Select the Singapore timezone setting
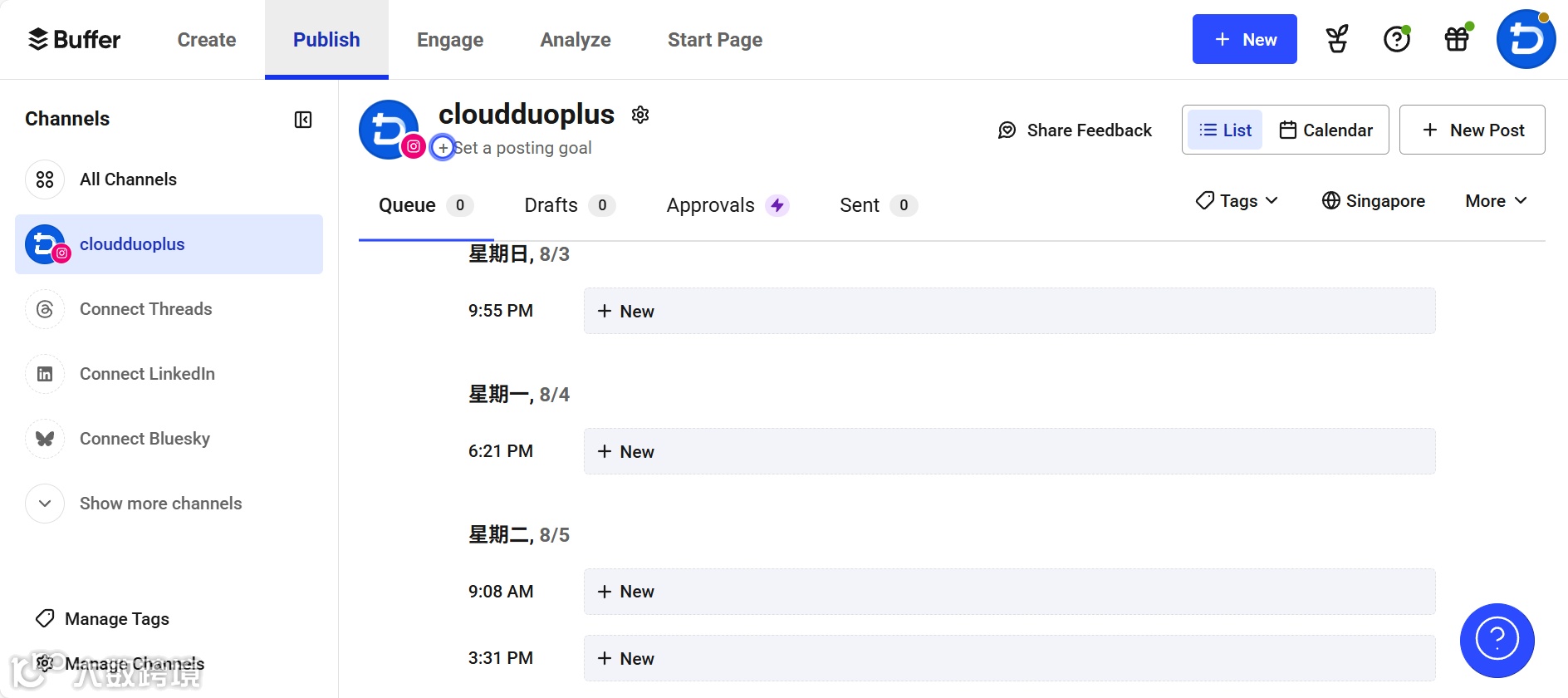The image size is (1568, 698). point(1374,201)
